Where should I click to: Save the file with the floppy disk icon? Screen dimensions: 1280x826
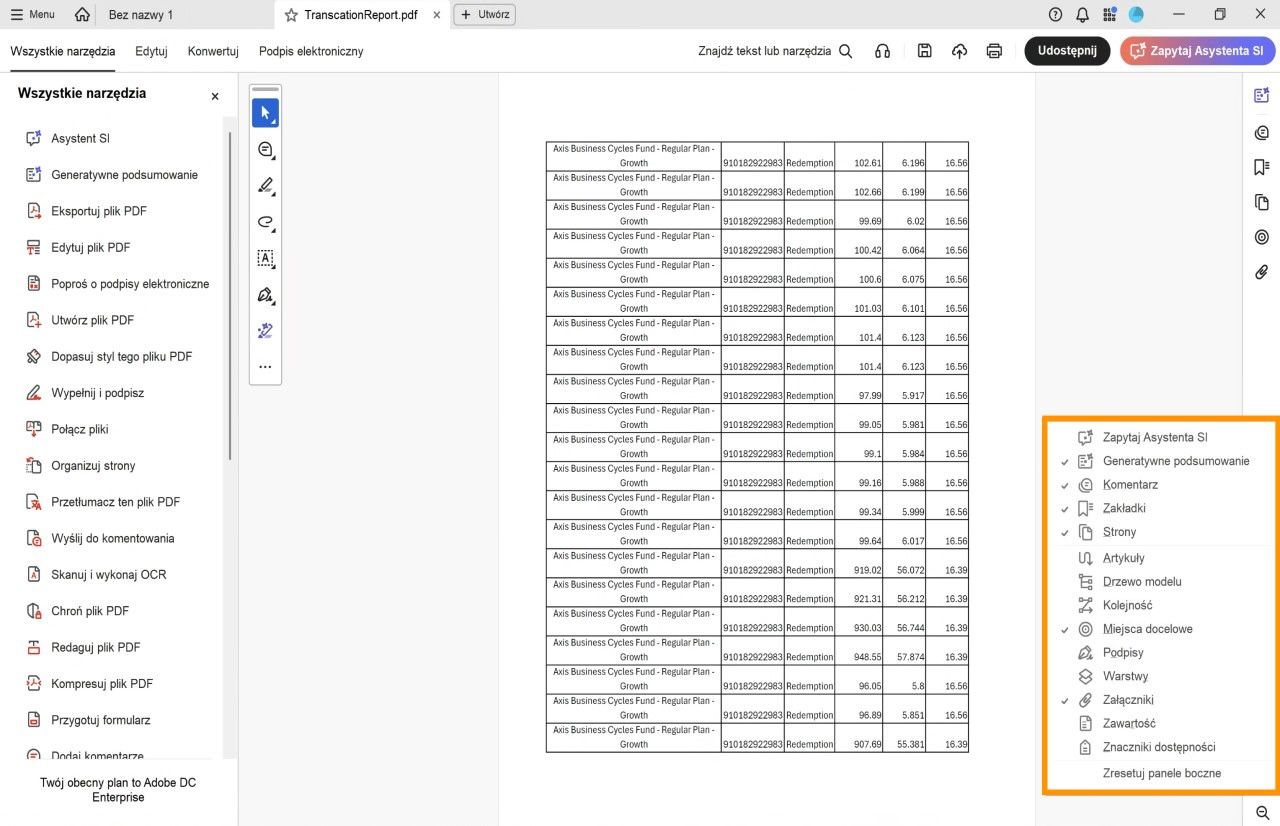[925, 51]
